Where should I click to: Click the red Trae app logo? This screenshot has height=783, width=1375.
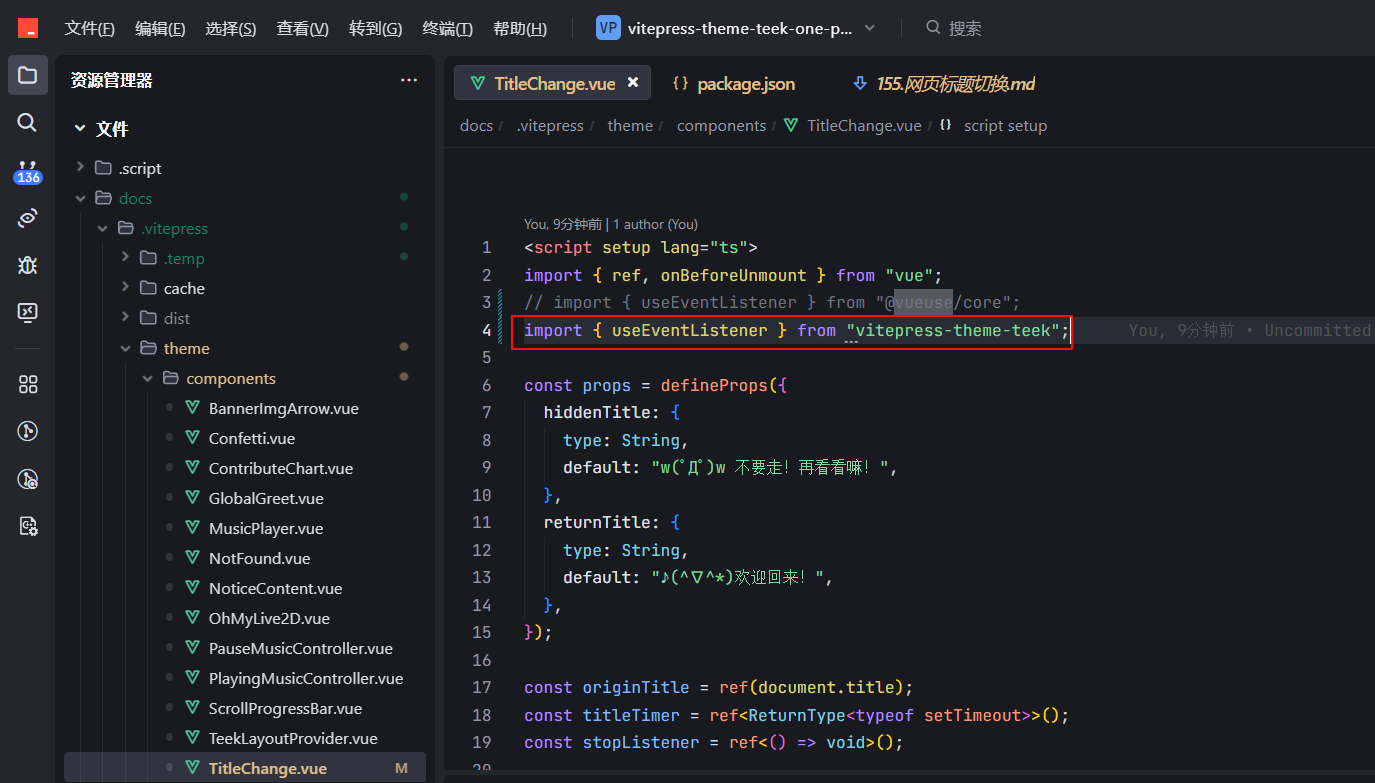(x=28, y=28)
